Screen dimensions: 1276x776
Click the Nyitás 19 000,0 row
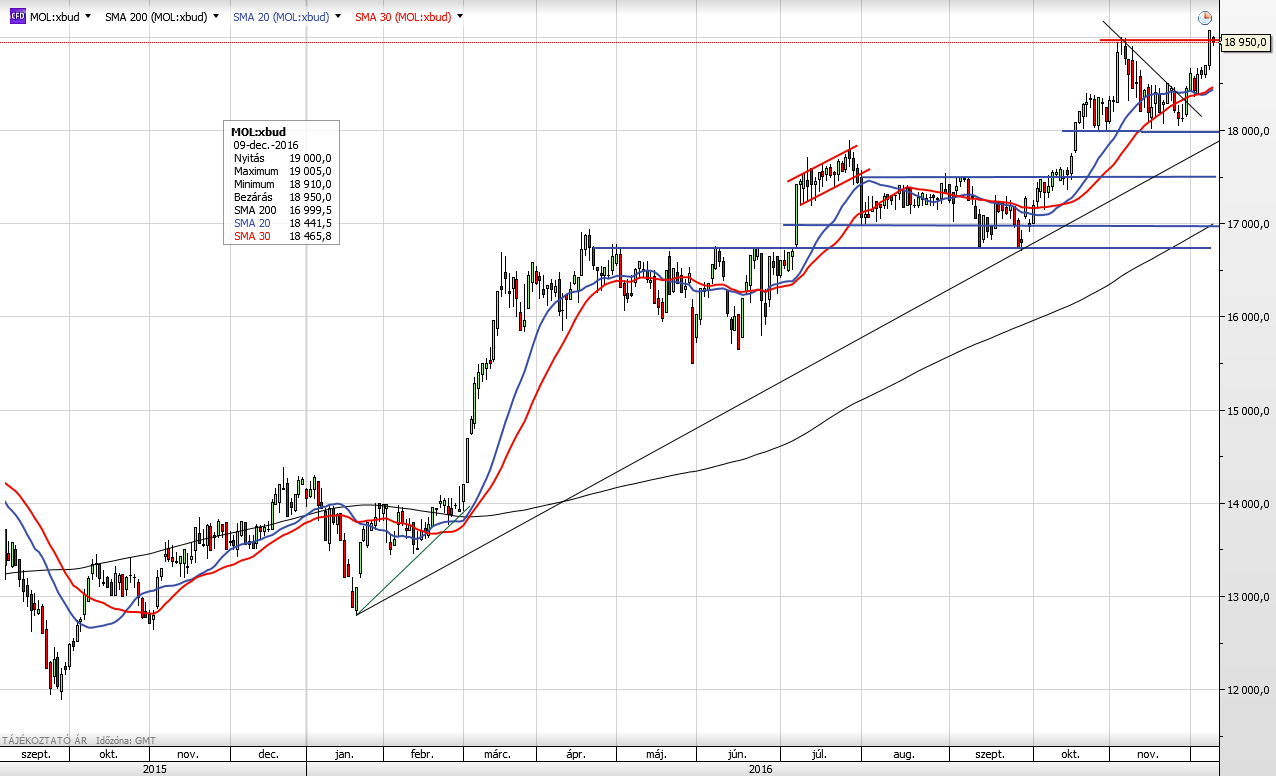[282, 158]
